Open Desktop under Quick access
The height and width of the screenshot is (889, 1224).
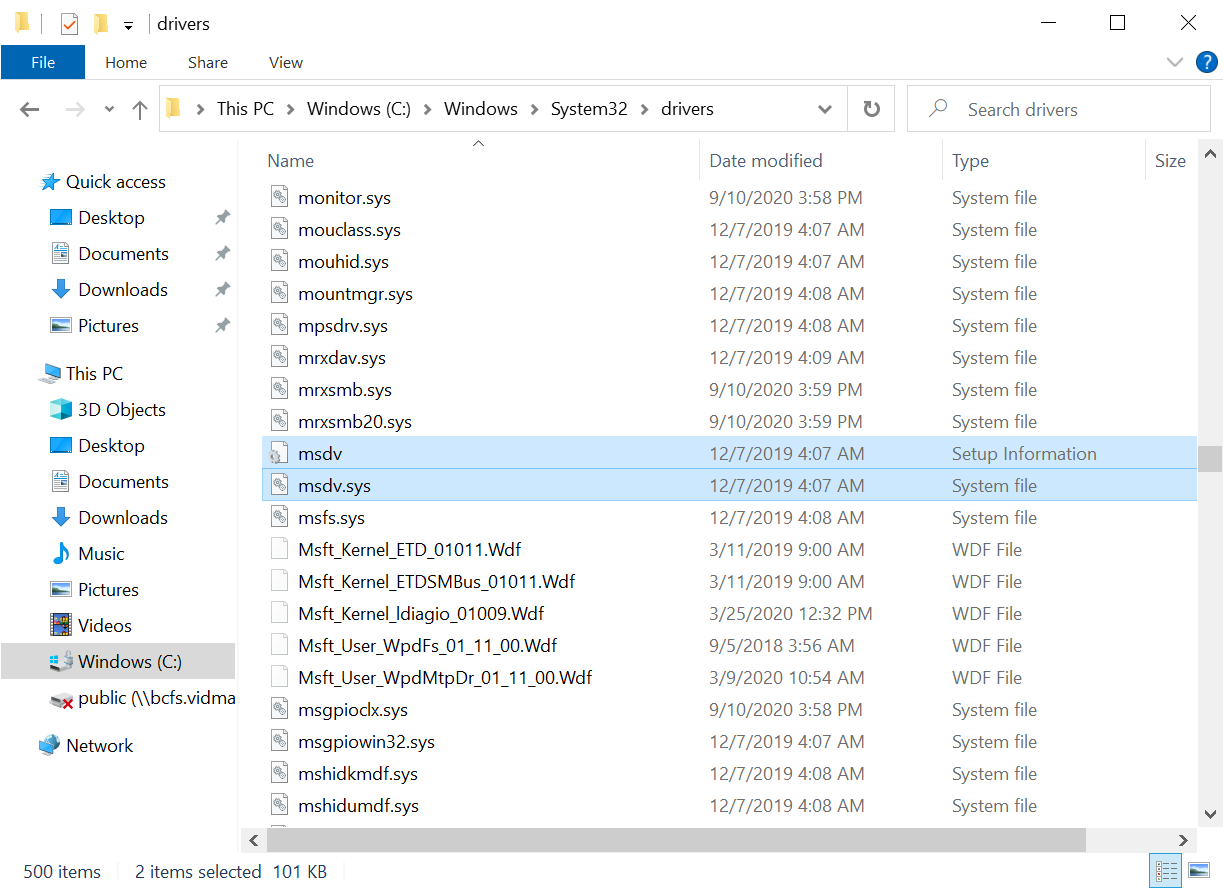(x=111, y=218)
